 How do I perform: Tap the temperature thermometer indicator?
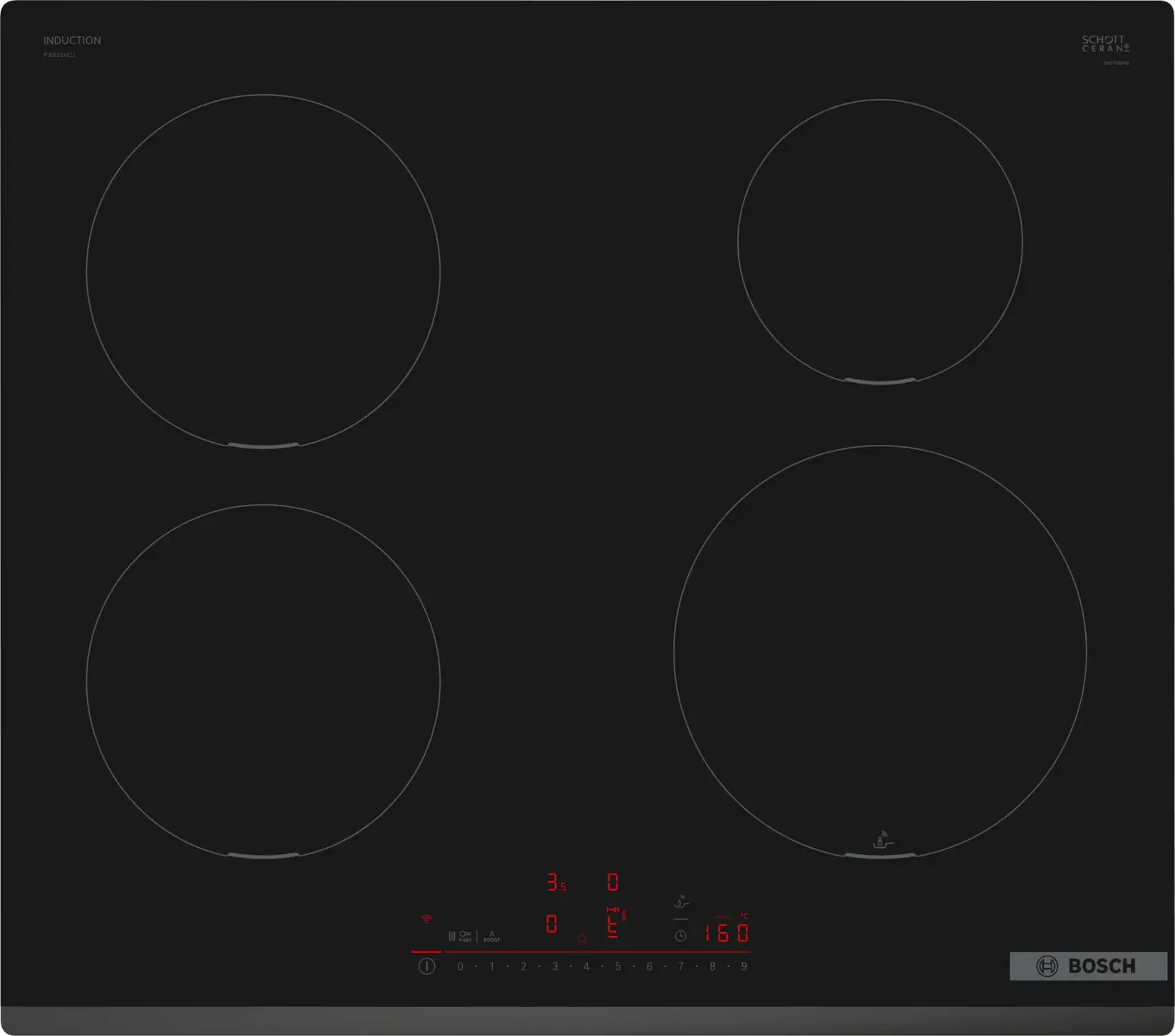(624, 914)
